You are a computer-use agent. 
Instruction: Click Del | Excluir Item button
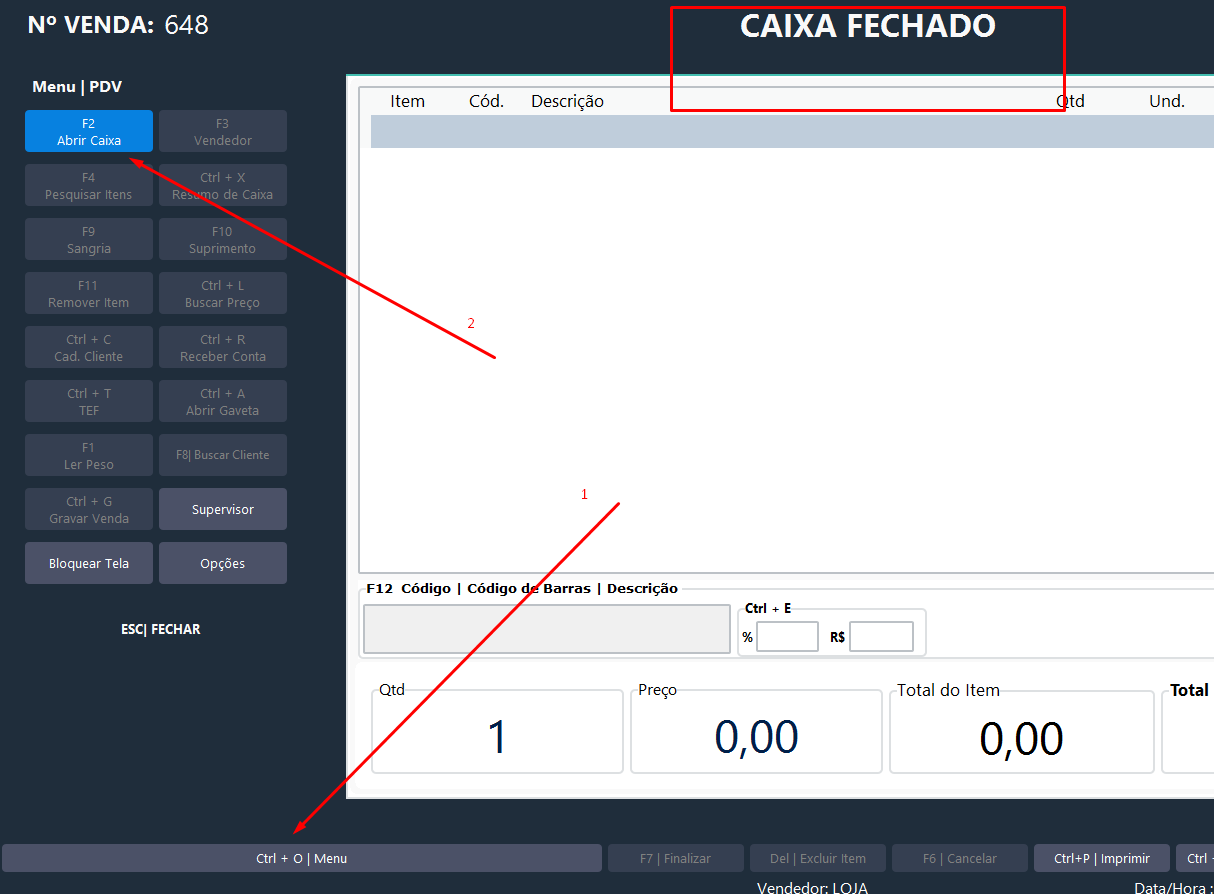(x=818, y=858)
